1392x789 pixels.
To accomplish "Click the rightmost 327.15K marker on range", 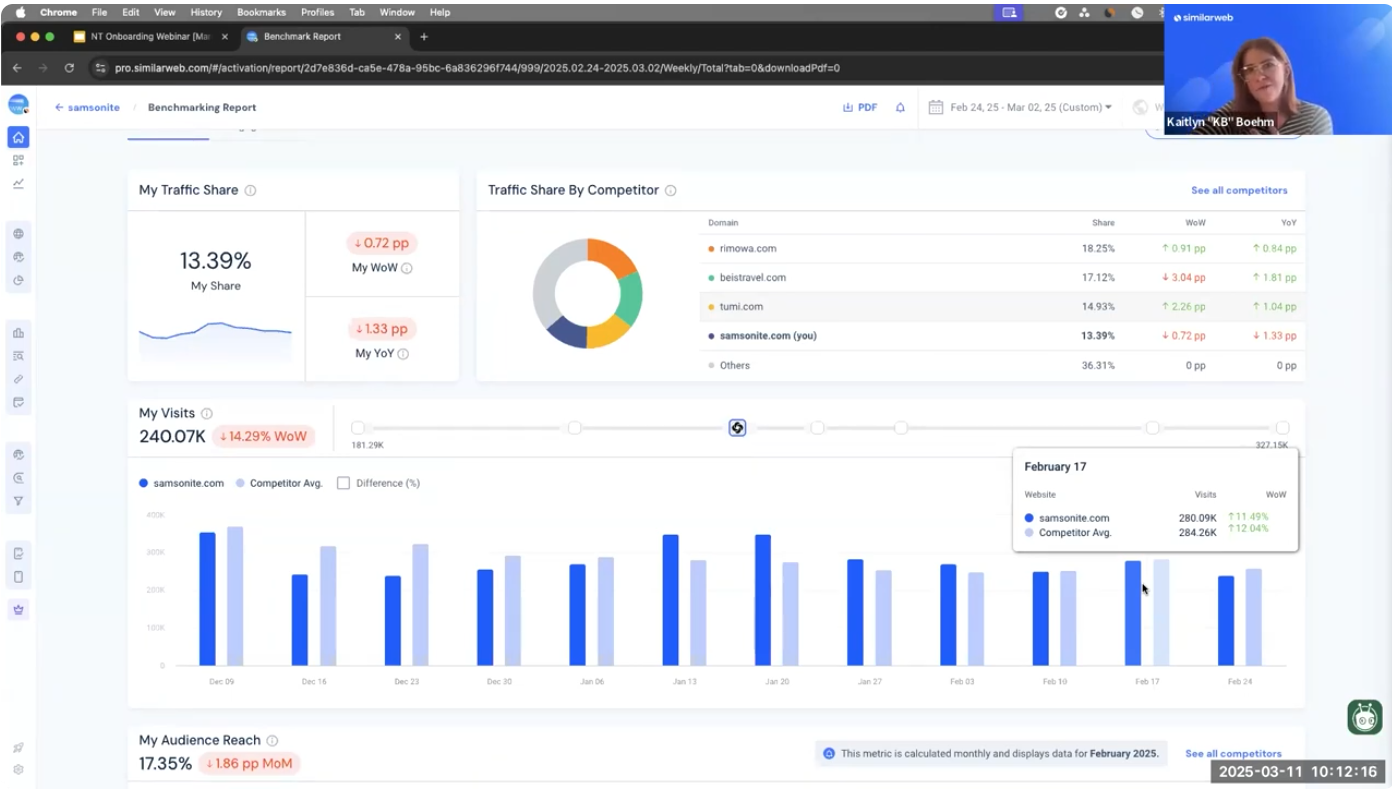I will pyautogui.click(x=1283, y=428).
